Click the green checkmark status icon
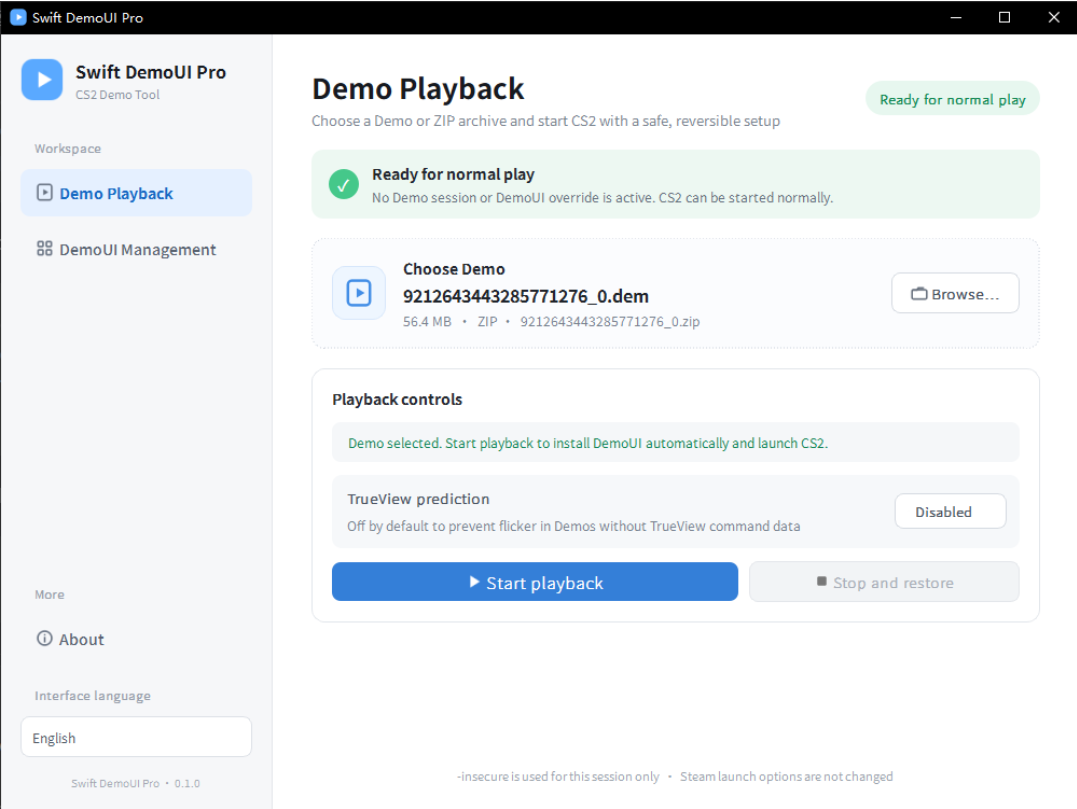The width and height of the screenshot is (1077, 809). (343, 184)
